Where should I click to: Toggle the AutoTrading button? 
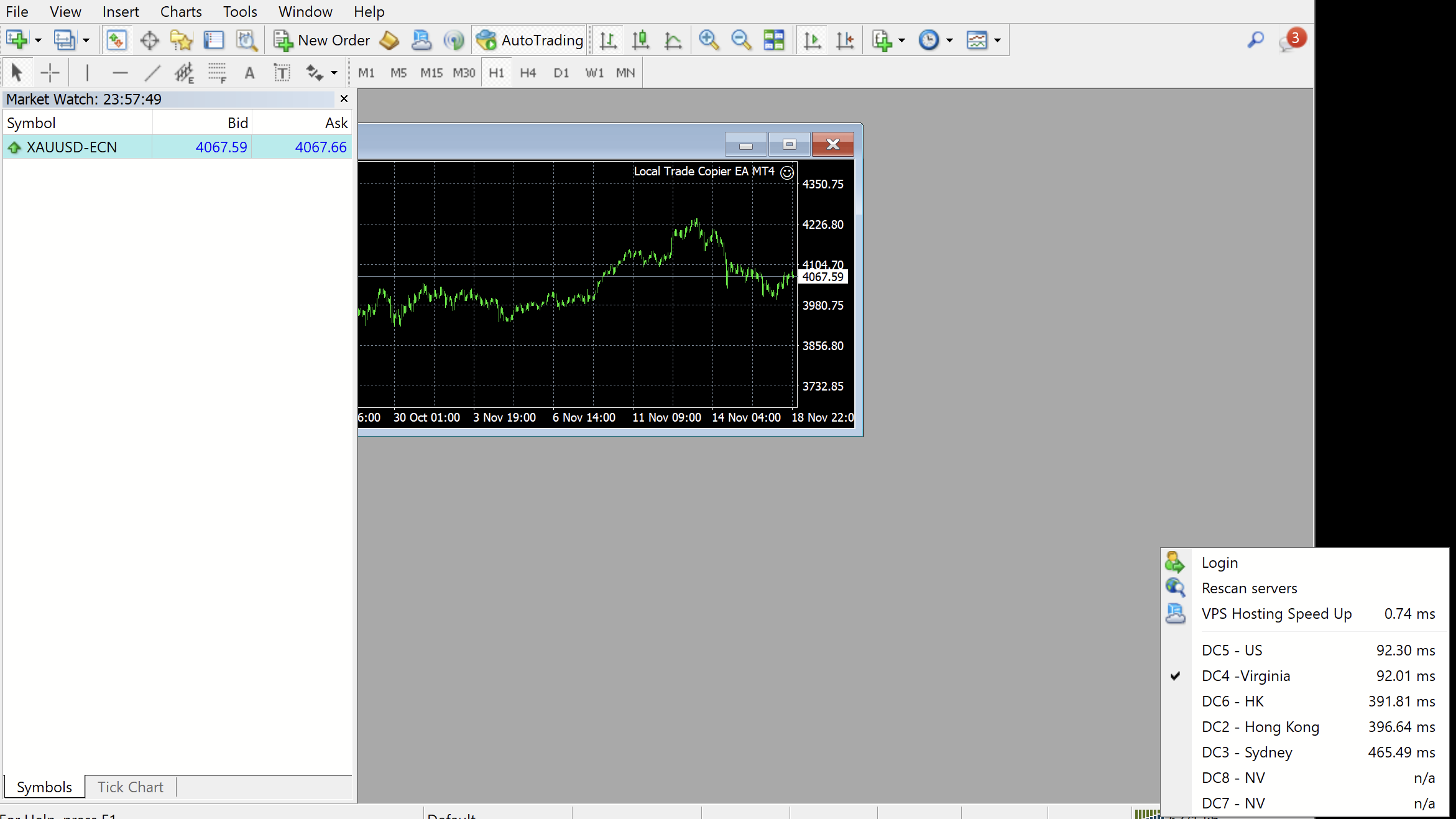point(530,40)
